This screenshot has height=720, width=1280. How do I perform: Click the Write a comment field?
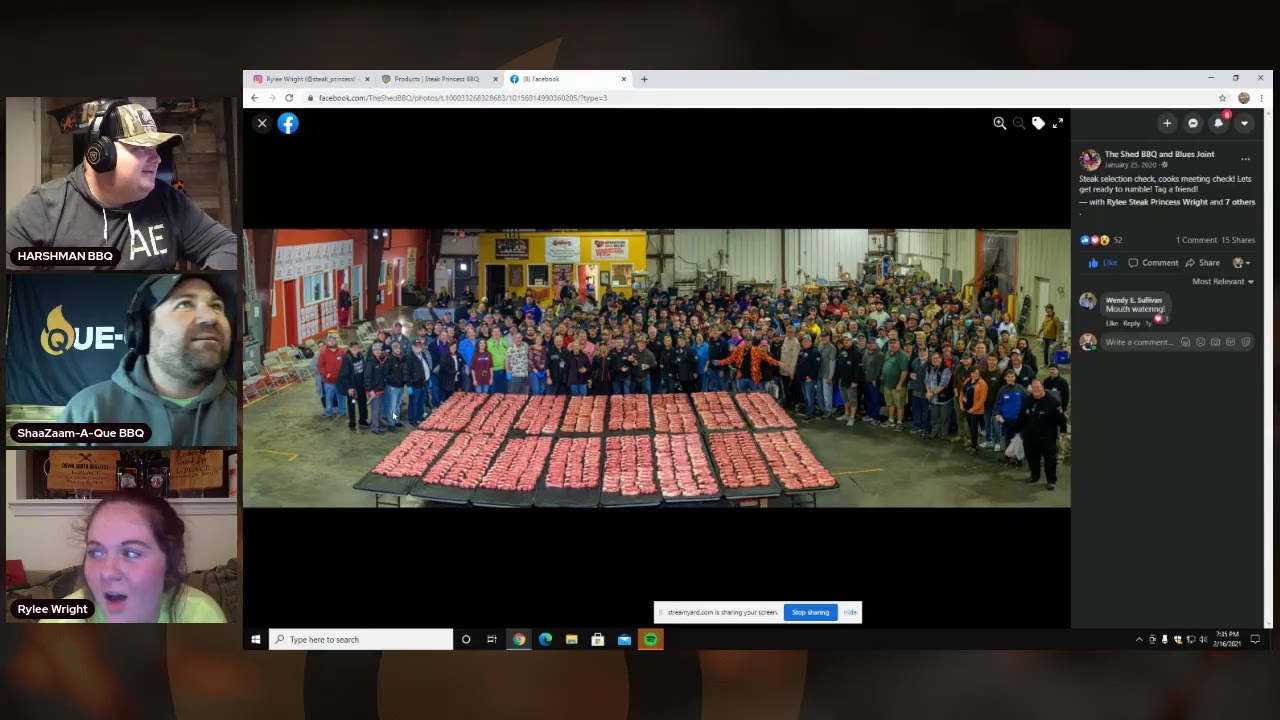point(1139,342)
